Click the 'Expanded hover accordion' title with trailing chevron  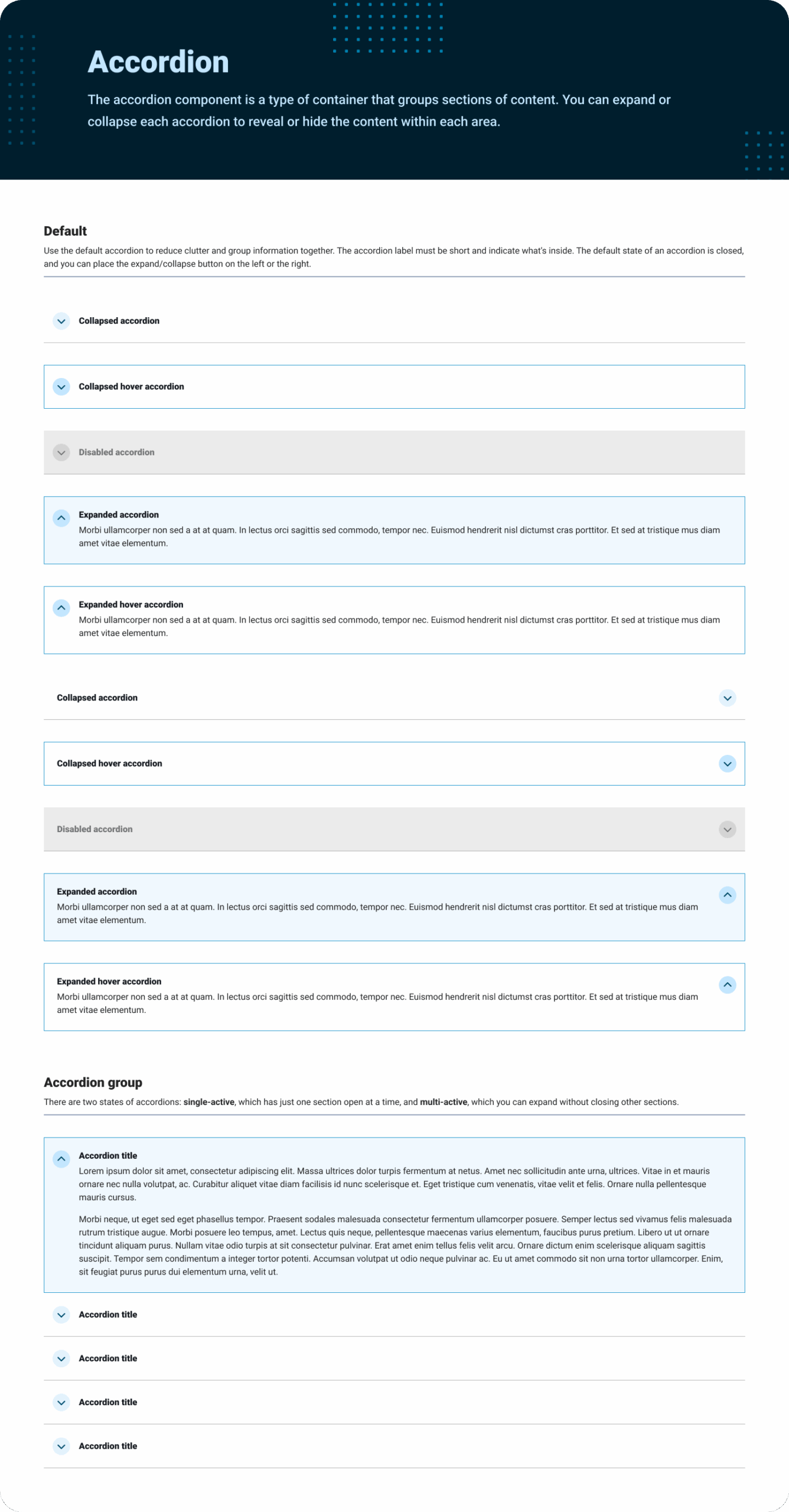(x=109, y=981)
